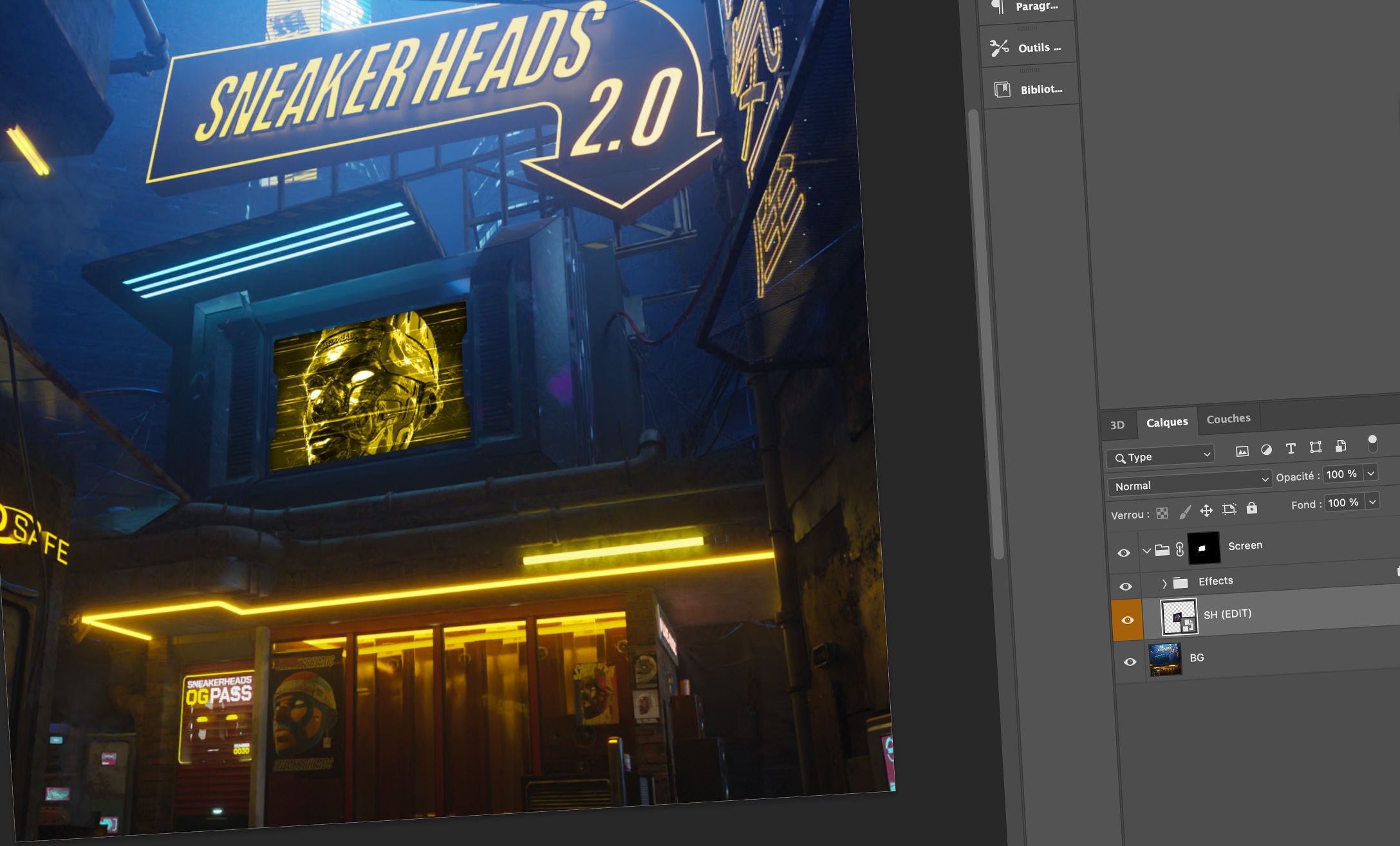Open the Normal blend mode dropdown
The image size is (1400, 846).
1190,483
